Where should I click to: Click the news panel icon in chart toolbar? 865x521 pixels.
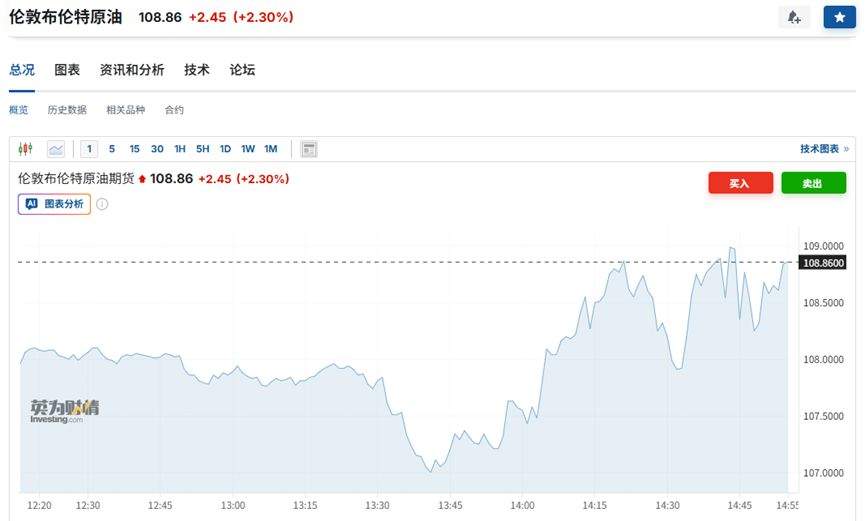tap(309, 149)
